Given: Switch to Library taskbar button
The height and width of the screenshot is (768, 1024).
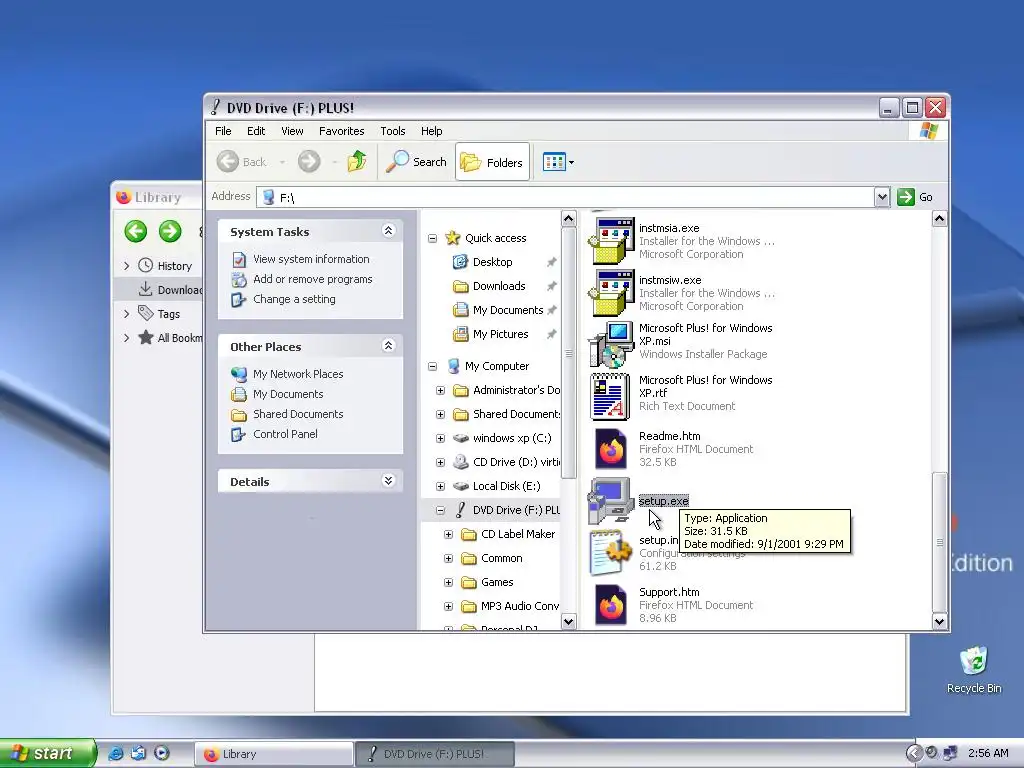Looking at the screenshot, I should click(x=274, y=754).
